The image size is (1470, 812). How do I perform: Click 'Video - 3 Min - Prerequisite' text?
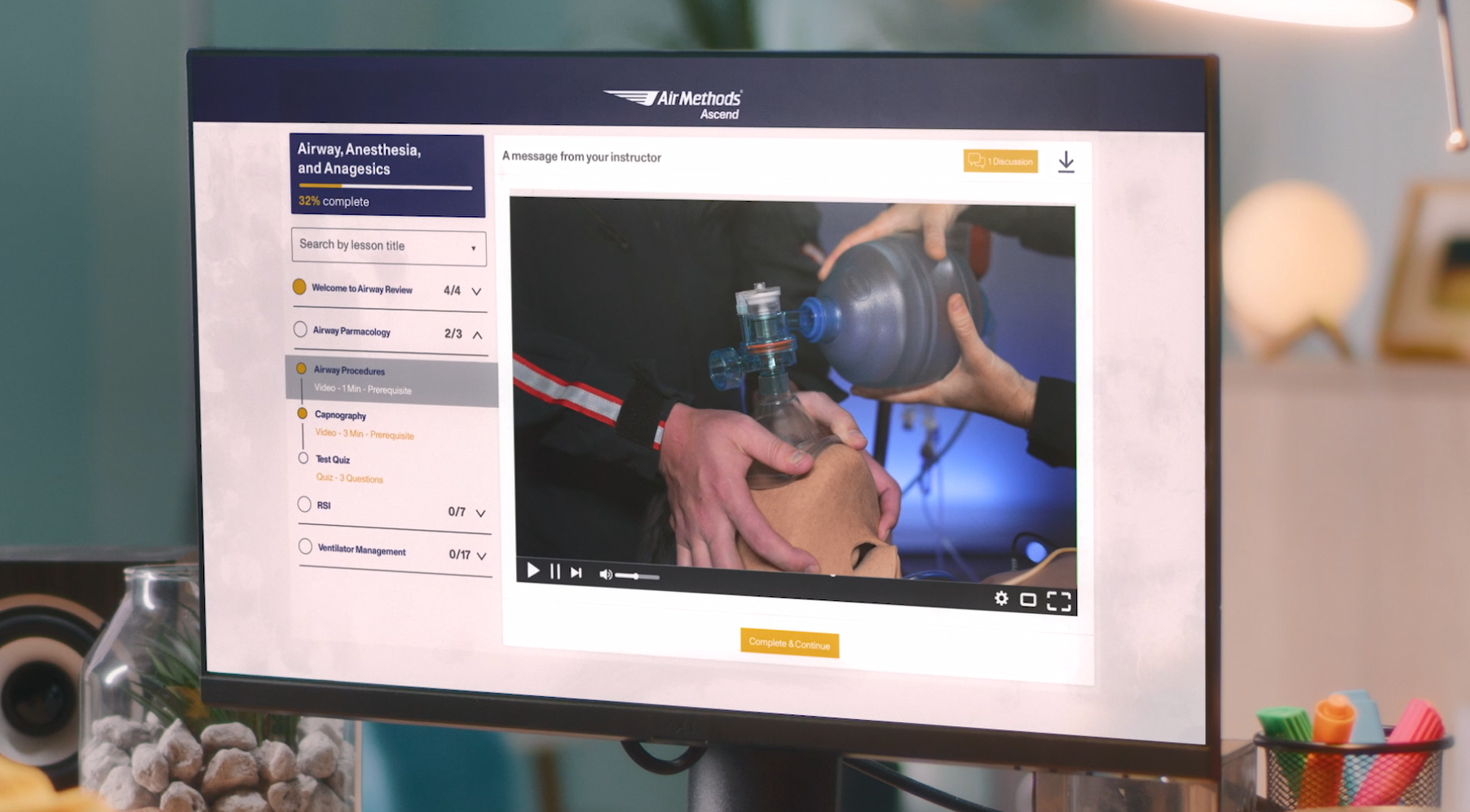click(x=364, y=434)
